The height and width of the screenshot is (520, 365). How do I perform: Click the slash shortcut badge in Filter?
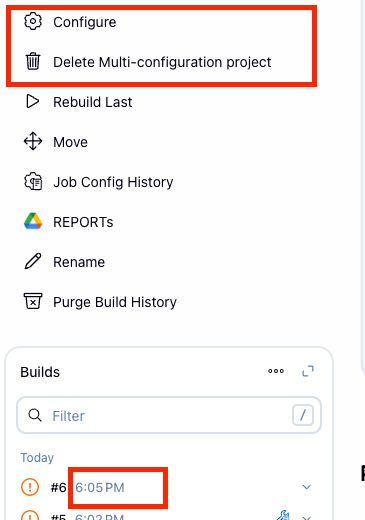point(303,415)
